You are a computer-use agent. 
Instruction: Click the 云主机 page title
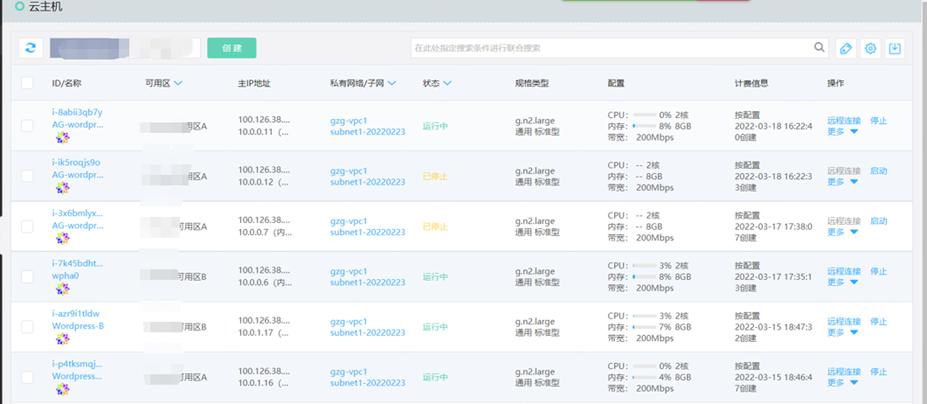[x=46, y=7]
